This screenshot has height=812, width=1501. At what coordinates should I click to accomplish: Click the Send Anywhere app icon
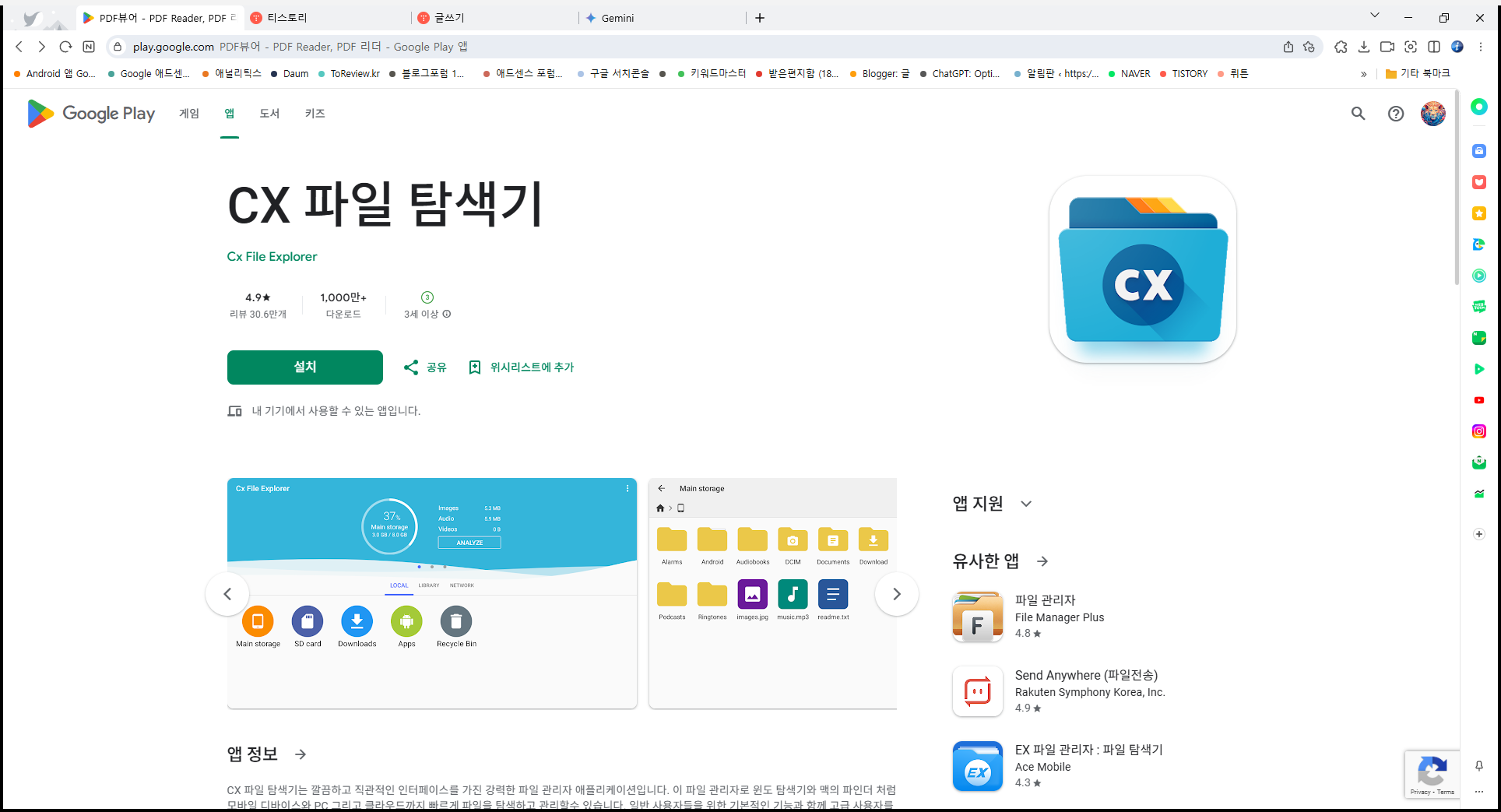coord(978,691)
